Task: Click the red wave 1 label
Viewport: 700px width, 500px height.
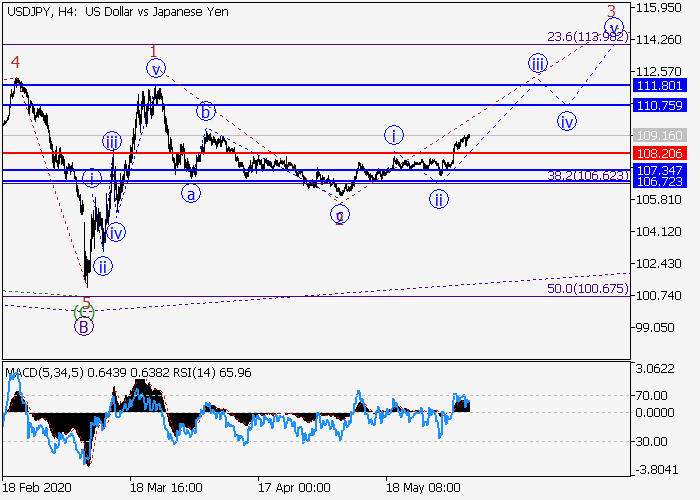Action: click(153, 51)
